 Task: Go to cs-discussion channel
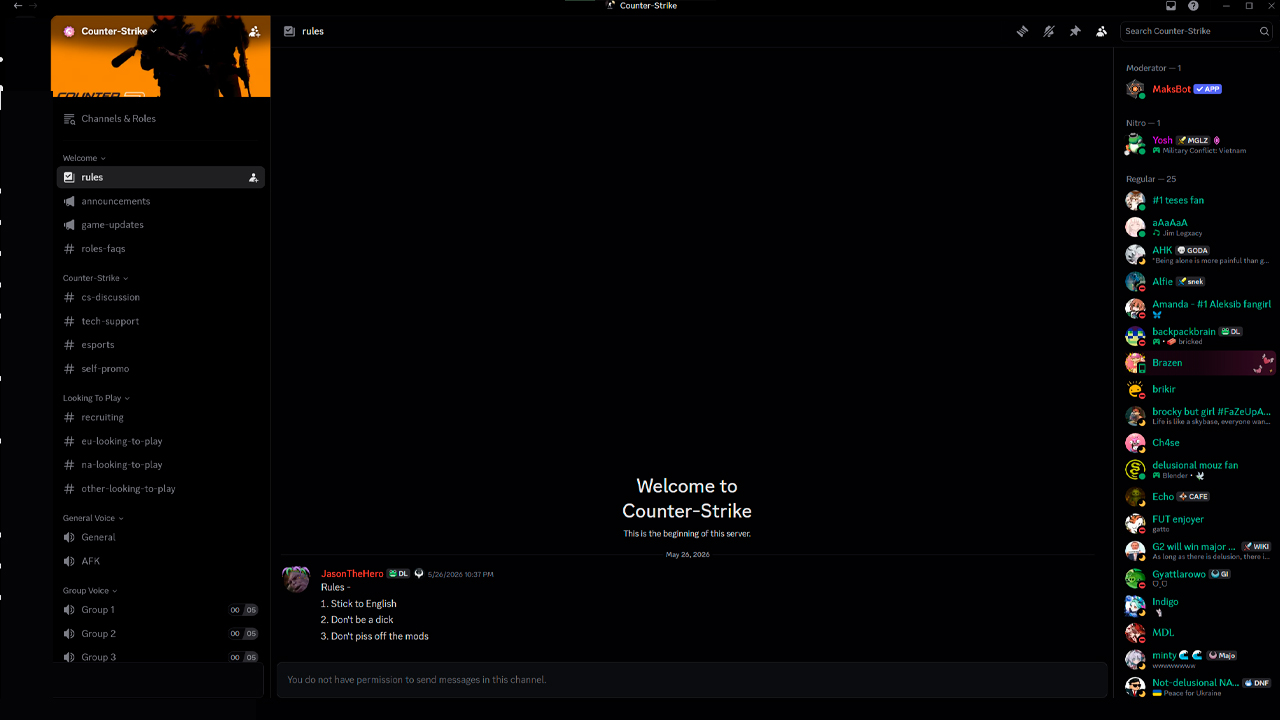click(x=161, y=297)
